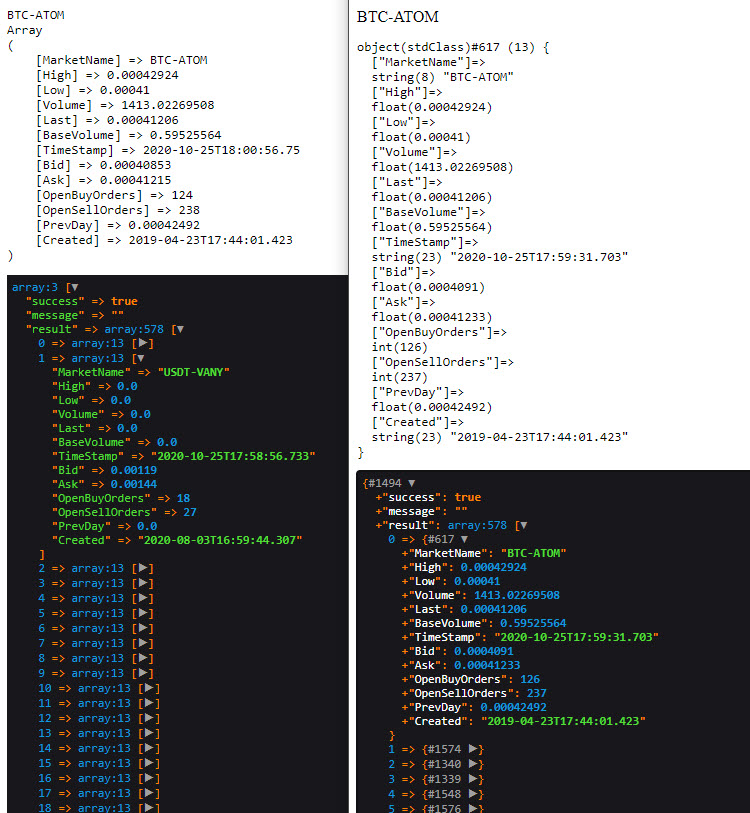Image resolution: width=750 pixels, height=813 pixels.
Task: Expand index 2 array:13 entry
Action: [x=145, y=568]
